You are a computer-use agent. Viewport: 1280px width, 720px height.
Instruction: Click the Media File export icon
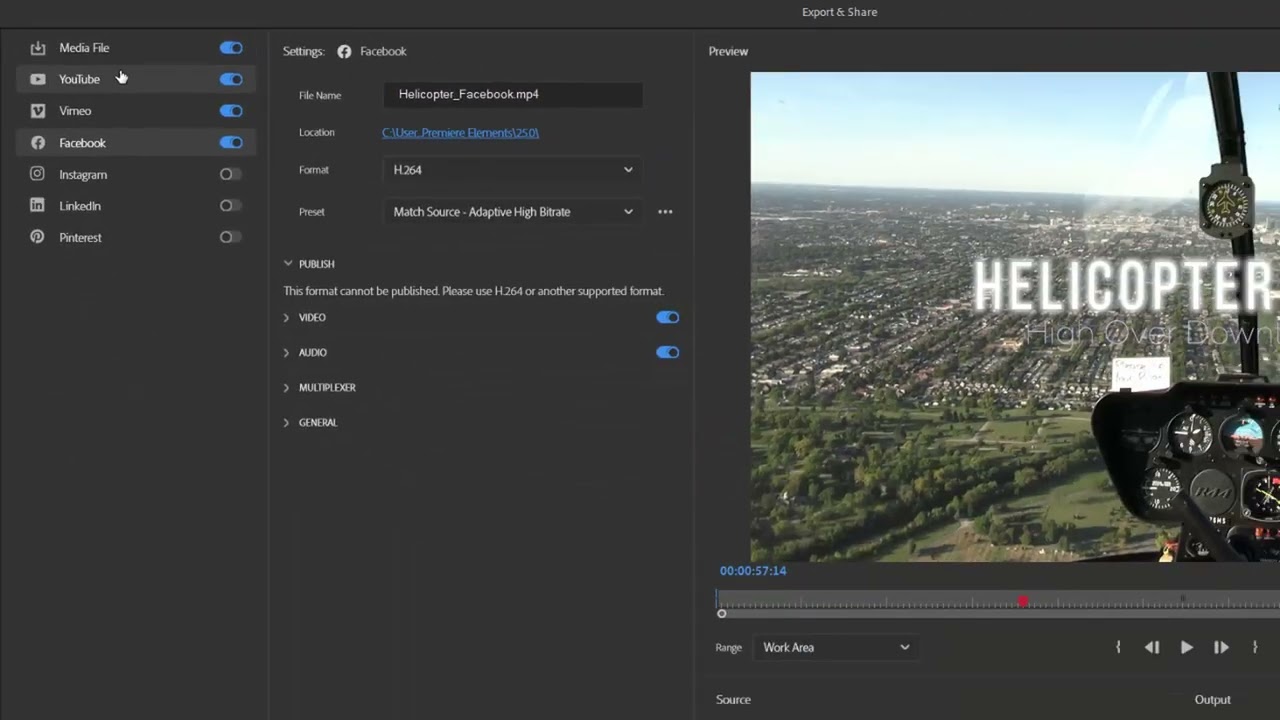(x=37, y=48)
